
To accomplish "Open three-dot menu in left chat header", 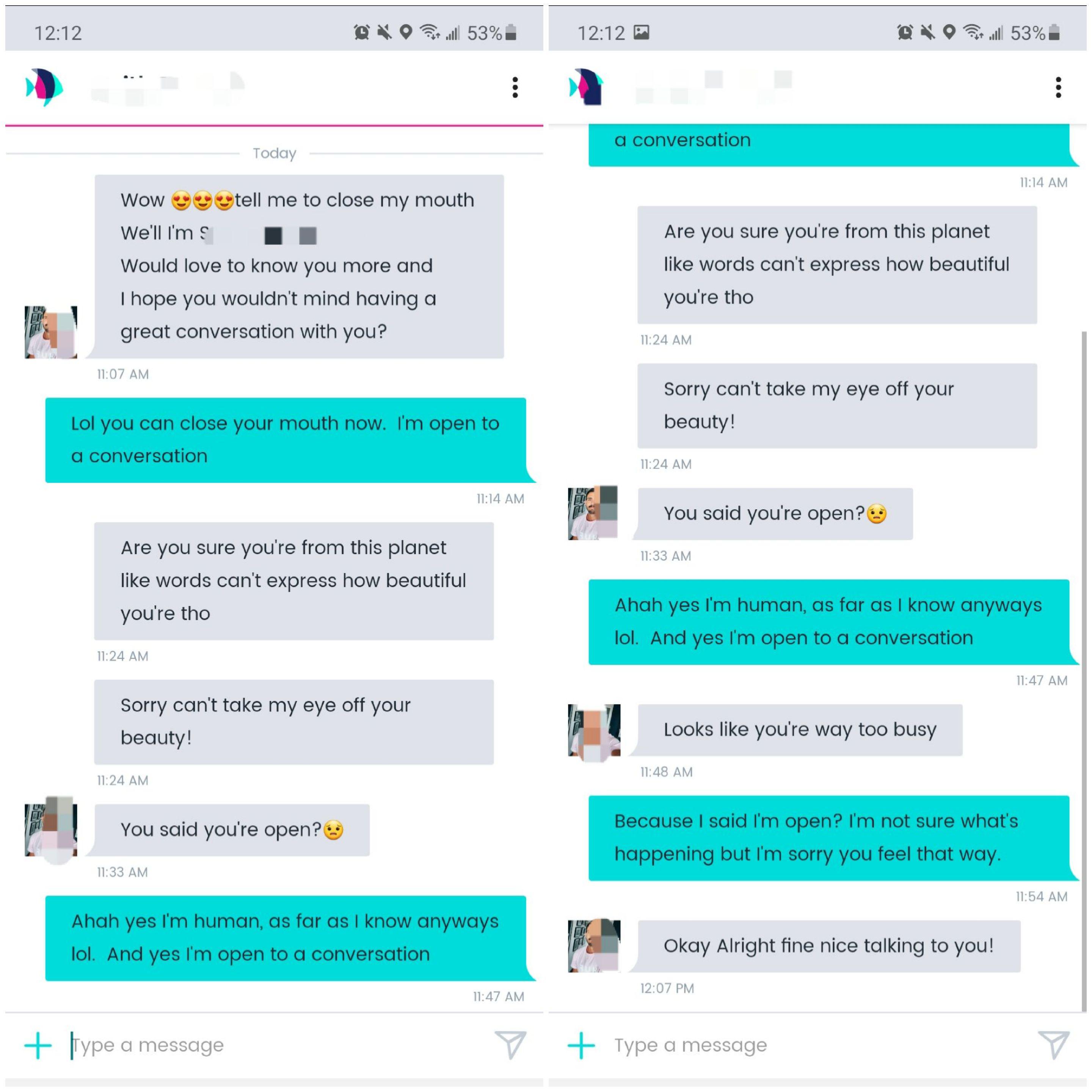I will [x=515, y=88].
